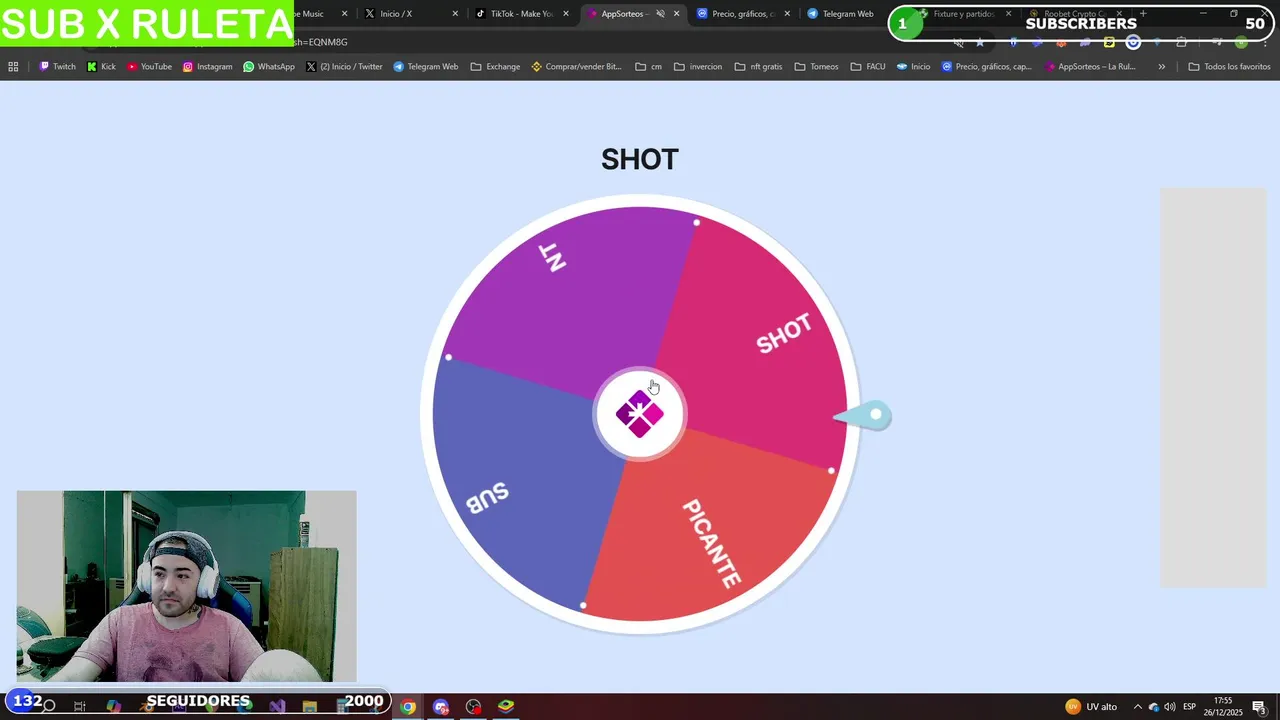Close the Precio, gráficos tab
Screen dimensions: 1280x720
pos(787,14)
